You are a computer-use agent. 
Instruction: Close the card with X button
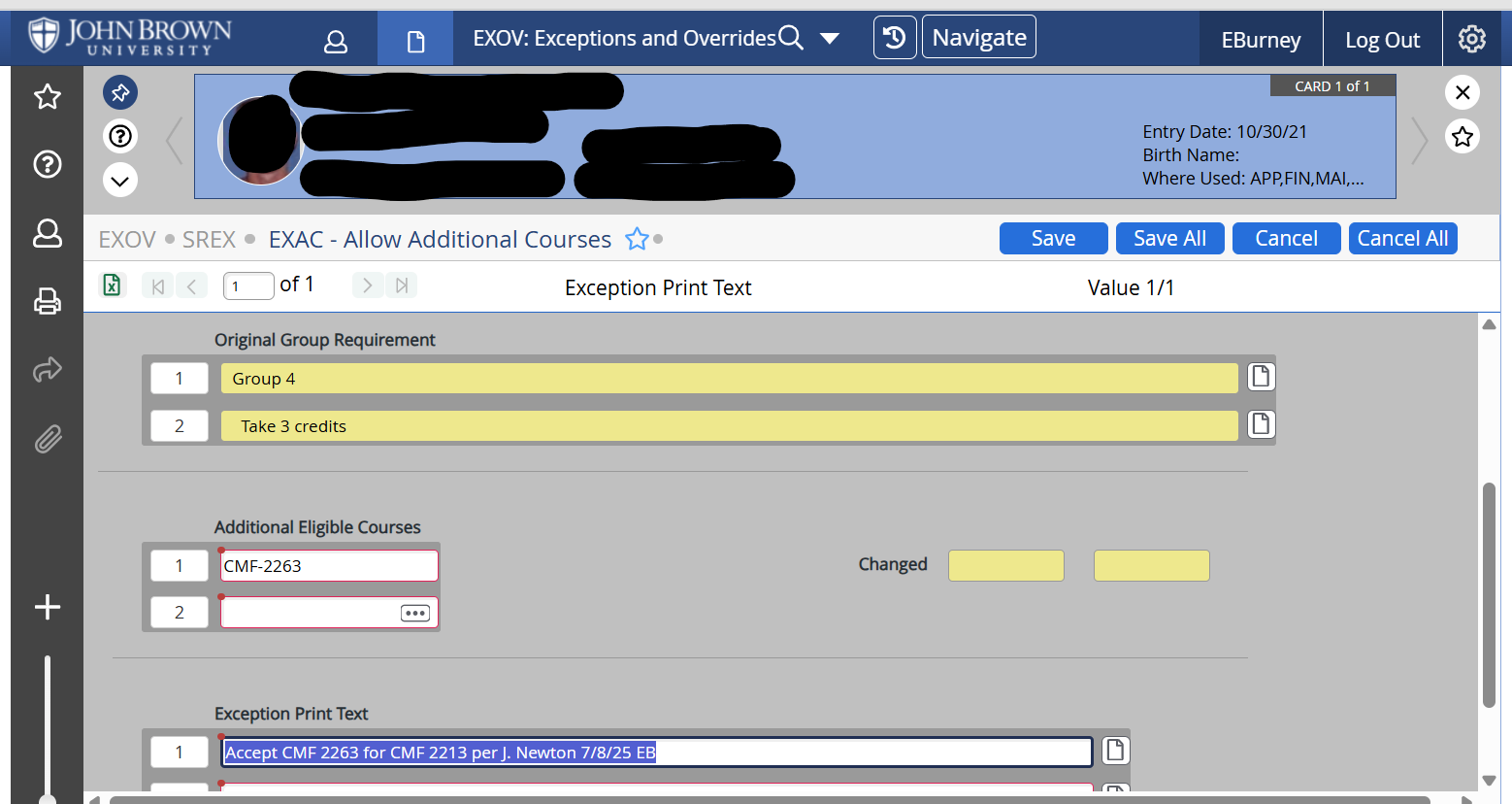pos(1463,92)
